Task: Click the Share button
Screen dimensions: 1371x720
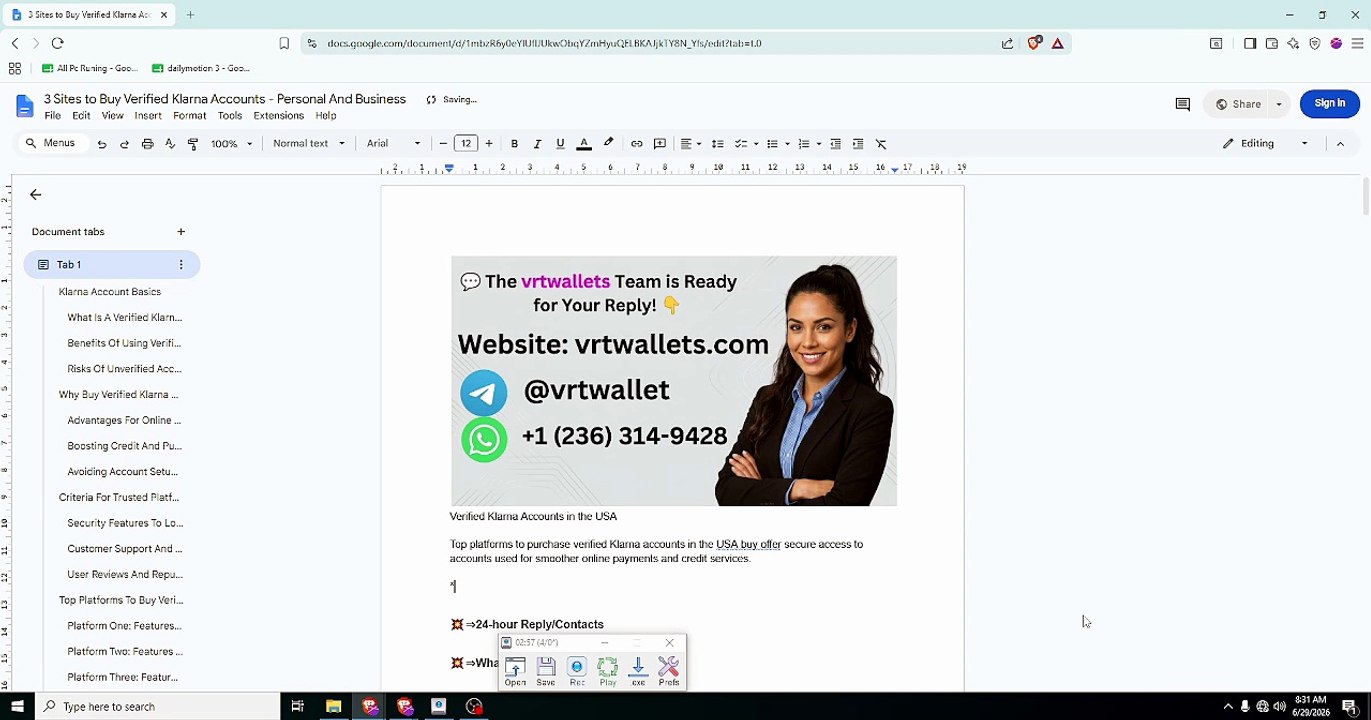Action: click(x=1237, y=104)
